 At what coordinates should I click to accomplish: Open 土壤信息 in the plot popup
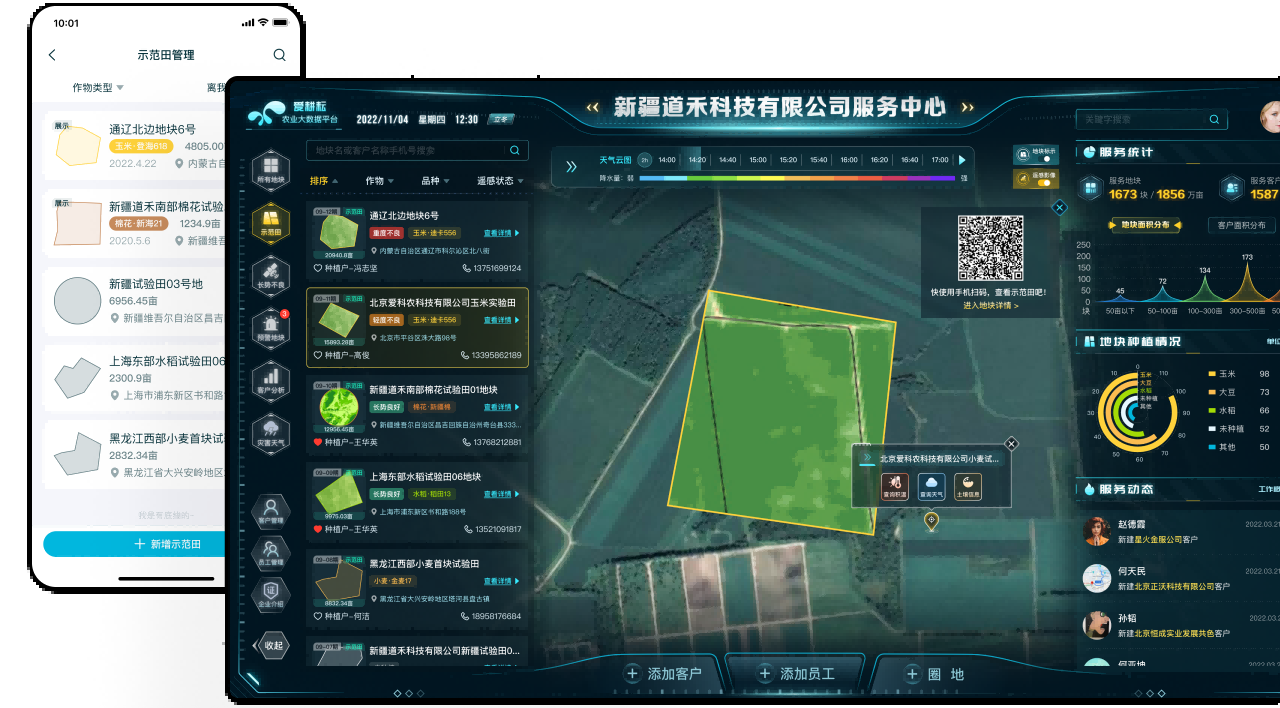(966, 486)
